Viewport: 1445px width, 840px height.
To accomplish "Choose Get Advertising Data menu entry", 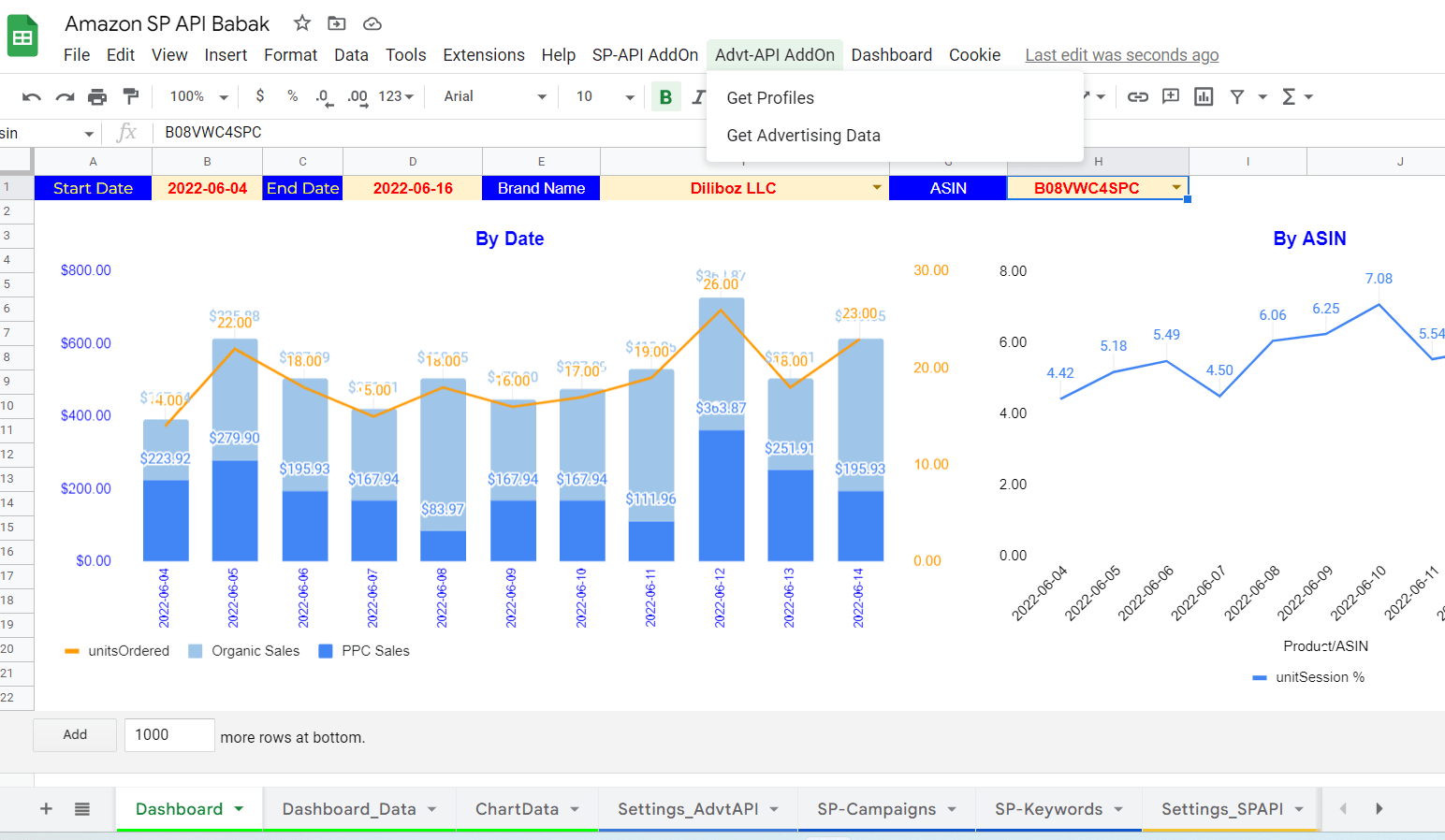I will [x=896, y=136].
